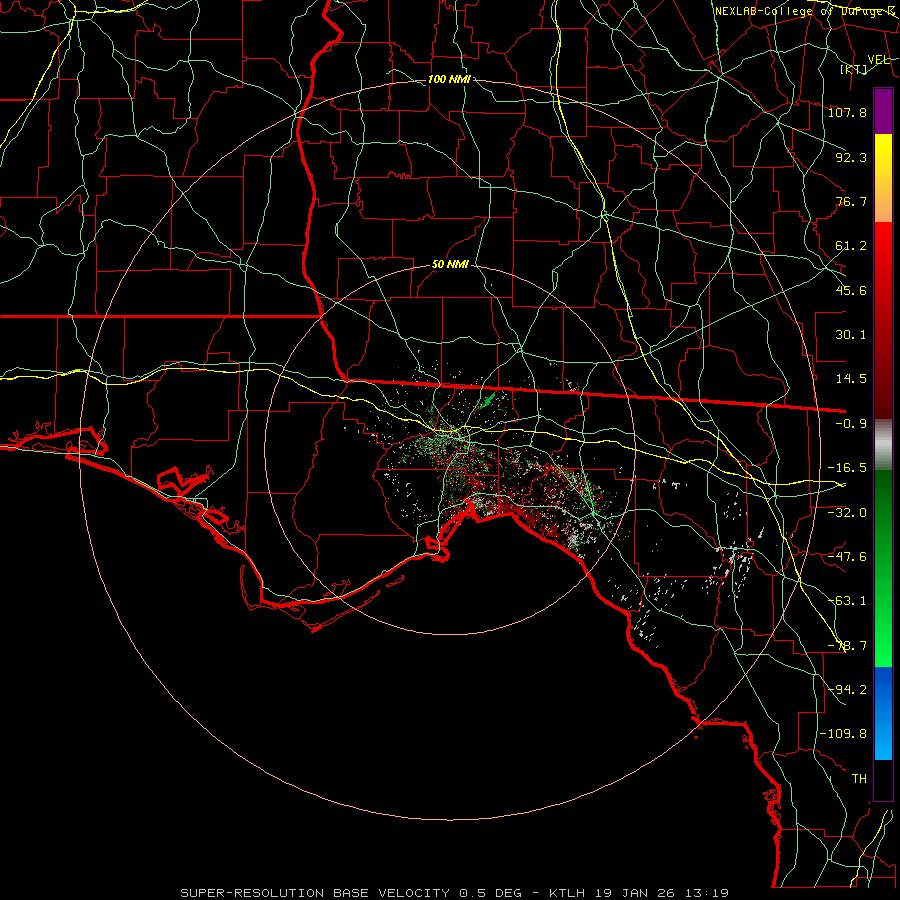This screenshot has width=900, height=900.
Task: Click the -109.8 velocity scale value
Action: (843, 734)
